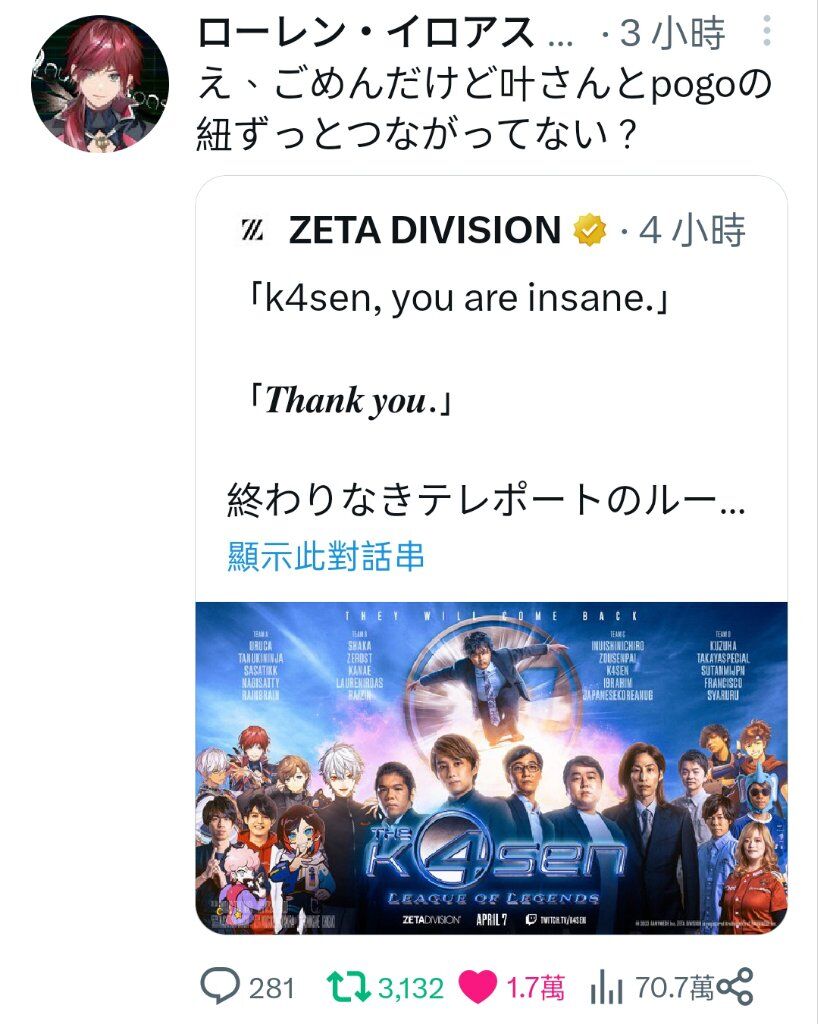Click the 3,132 retweet count
The image size is (818, 1024).
pos(411,988)
